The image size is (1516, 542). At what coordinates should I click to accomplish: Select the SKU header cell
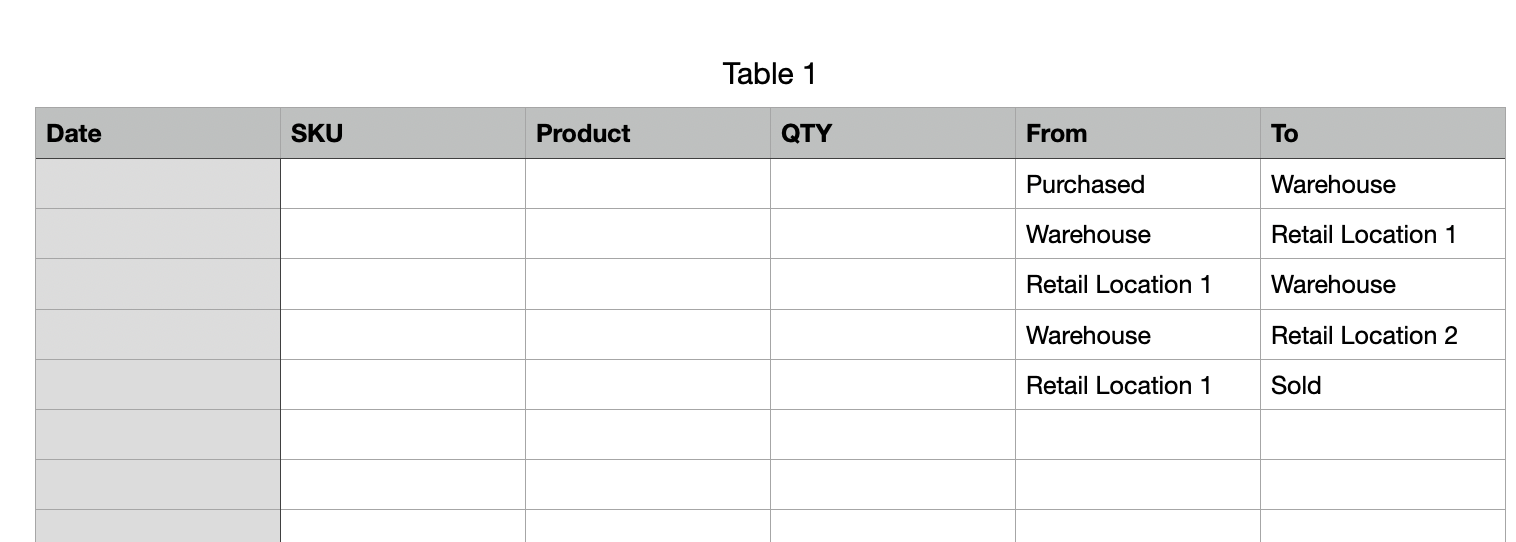[x=403, y=133]
